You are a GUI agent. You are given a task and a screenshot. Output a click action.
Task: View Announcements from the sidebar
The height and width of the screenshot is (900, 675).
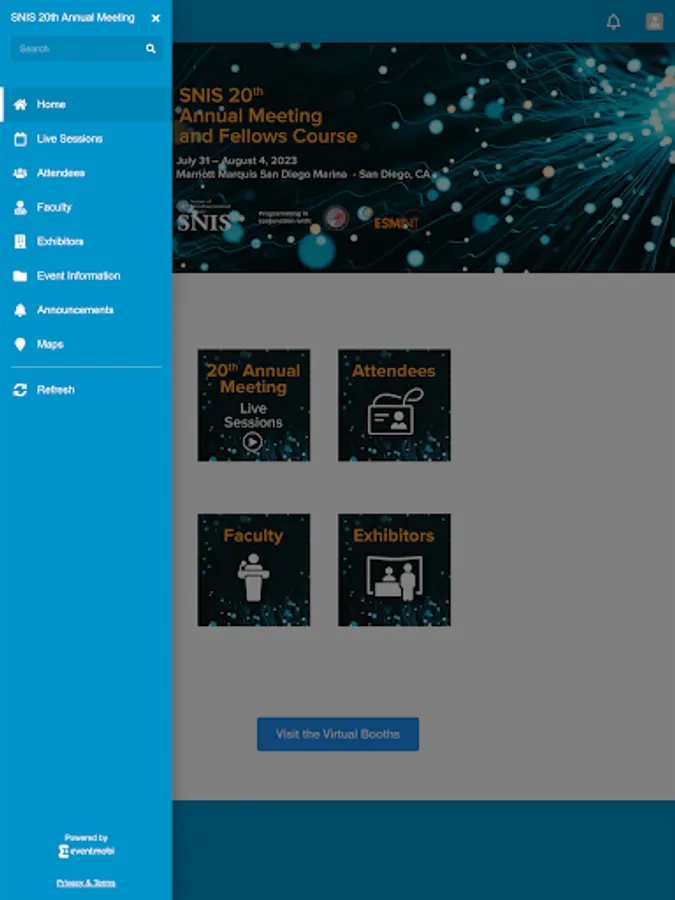(x=86, y=310)
